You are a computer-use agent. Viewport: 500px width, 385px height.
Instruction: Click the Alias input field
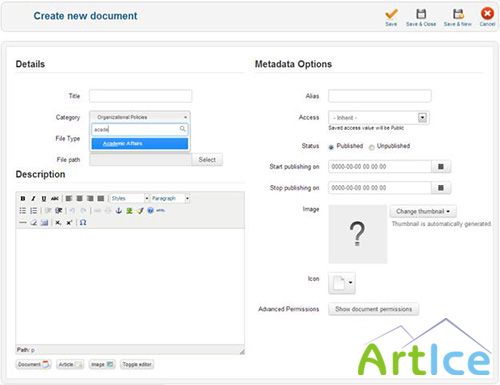(380, 96)
